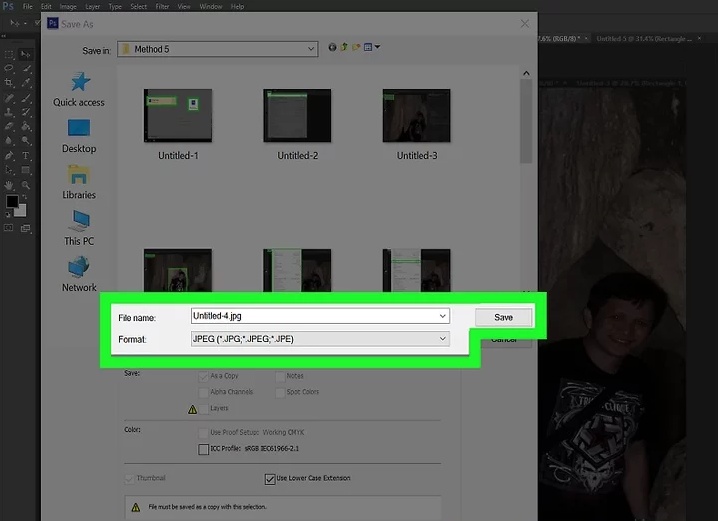
Task: Go up one folder level
Action: click(344, 47)
